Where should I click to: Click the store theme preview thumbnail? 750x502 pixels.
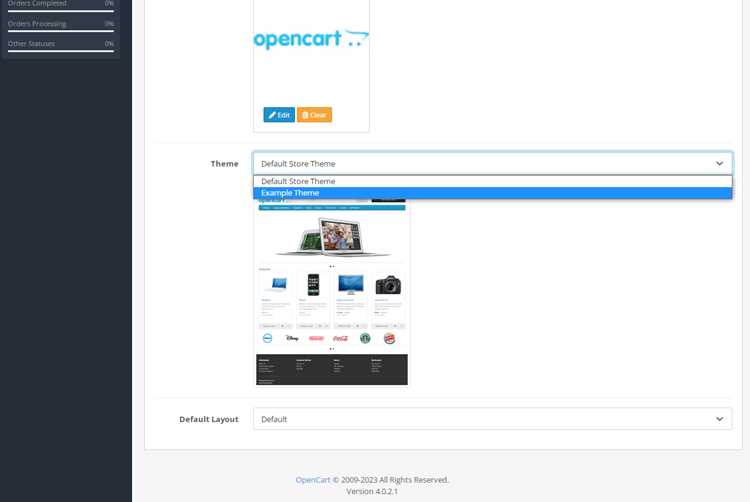pyautogui.click(x=332, y=292)
